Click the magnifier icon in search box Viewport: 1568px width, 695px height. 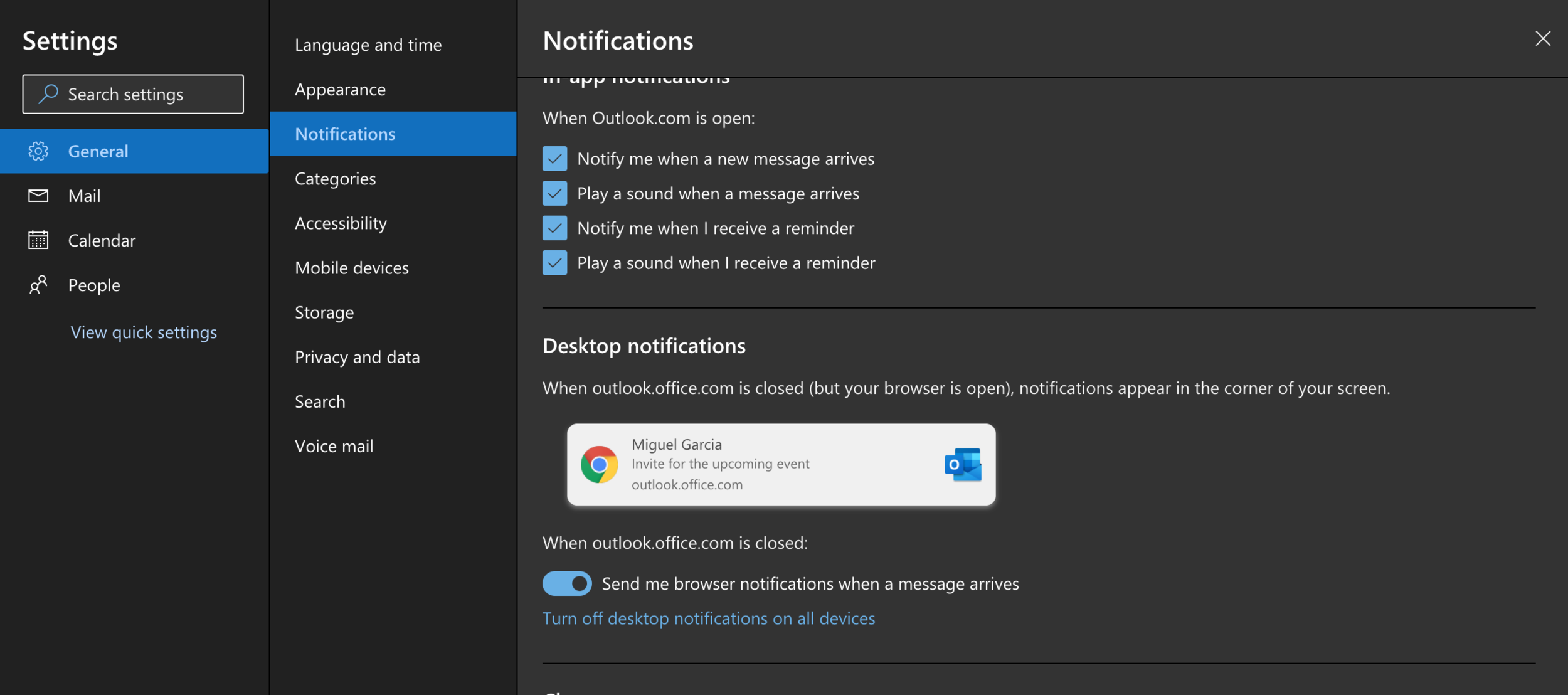click(48, 94)
